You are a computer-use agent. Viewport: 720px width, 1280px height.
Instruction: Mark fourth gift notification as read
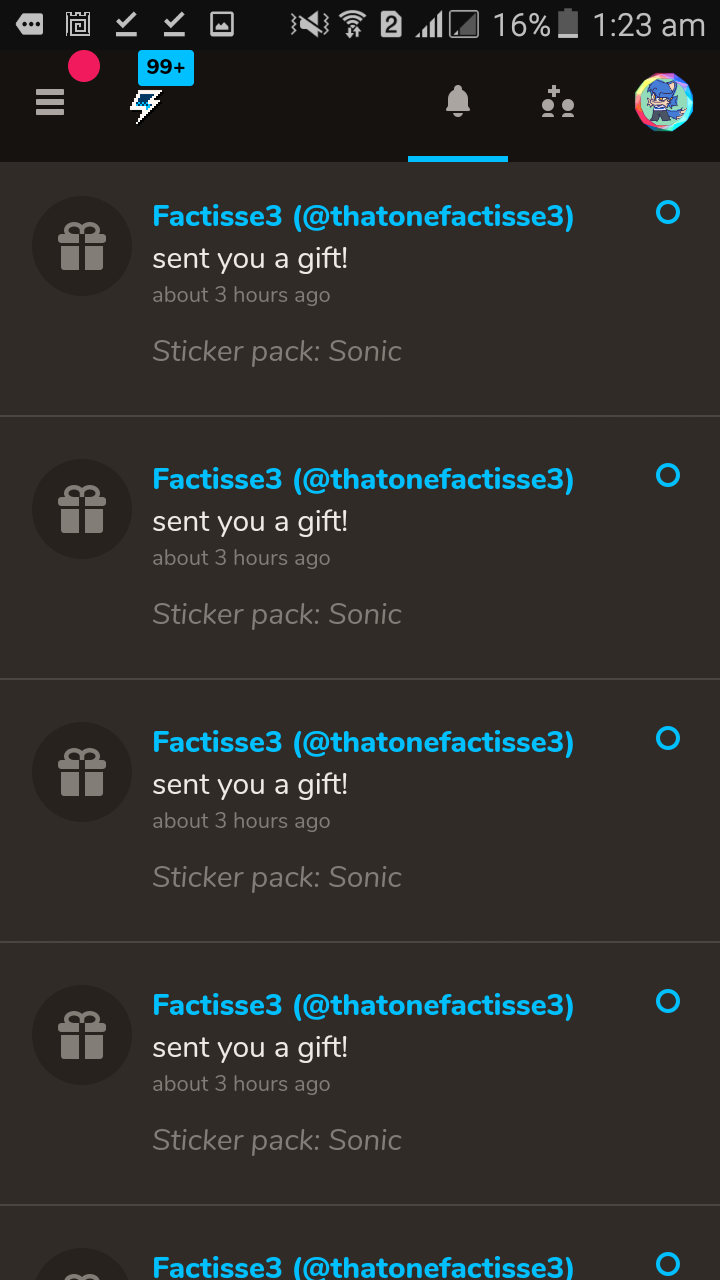coord(668,1001)
